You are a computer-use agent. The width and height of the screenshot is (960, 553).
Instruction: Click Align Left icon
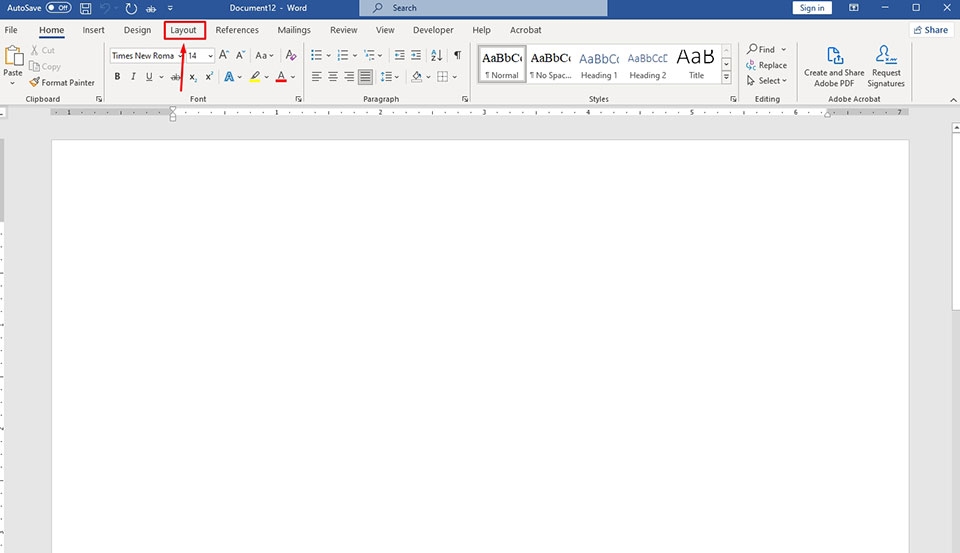[x=317, y=77]
